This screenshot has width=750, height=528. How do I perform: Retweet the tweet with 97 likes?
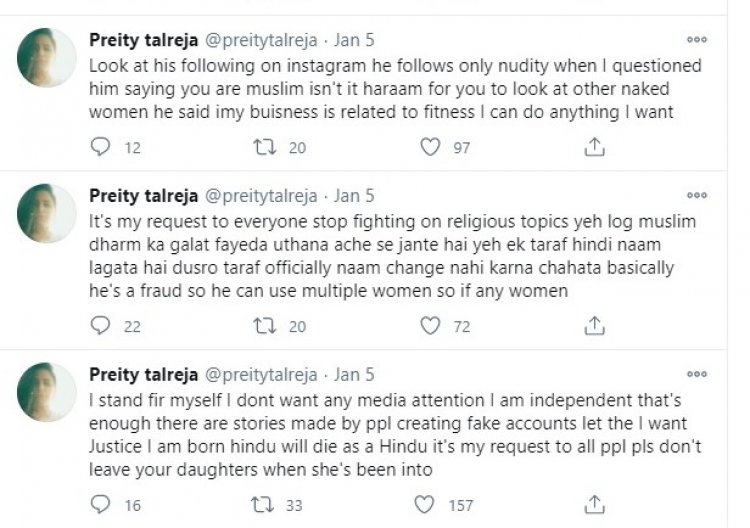coord(264,147)
